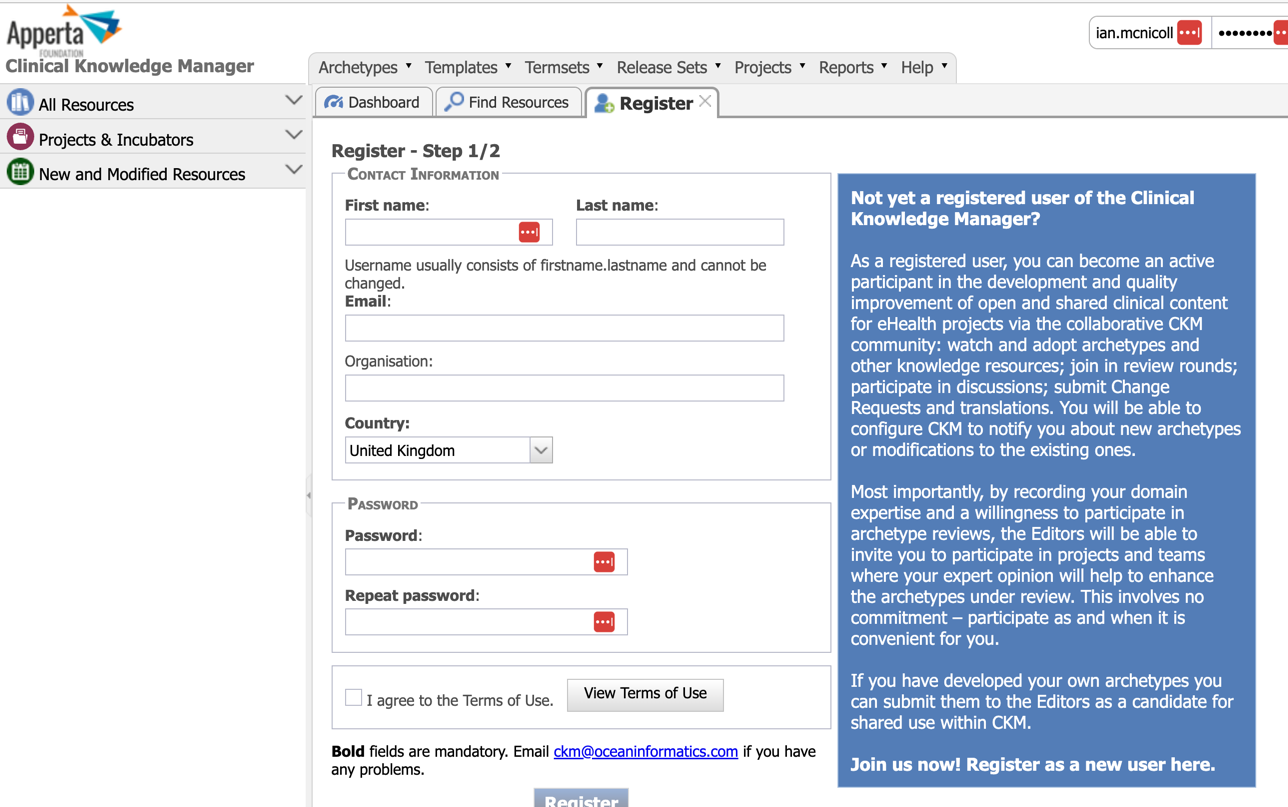Click the Apperta Foundation logo

63,30
